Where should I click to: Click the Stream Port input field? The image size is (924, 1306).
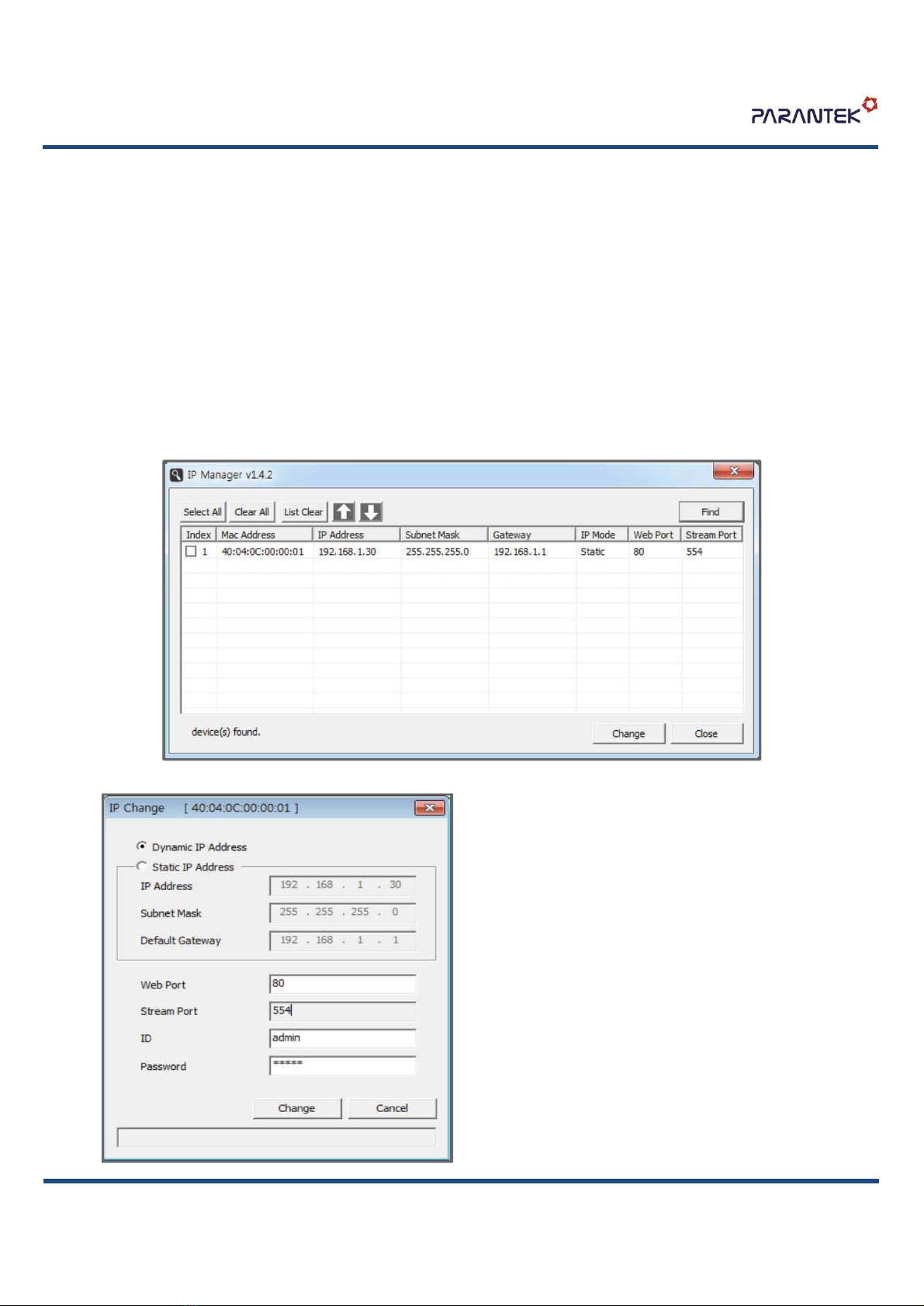tap(343, 1011)
